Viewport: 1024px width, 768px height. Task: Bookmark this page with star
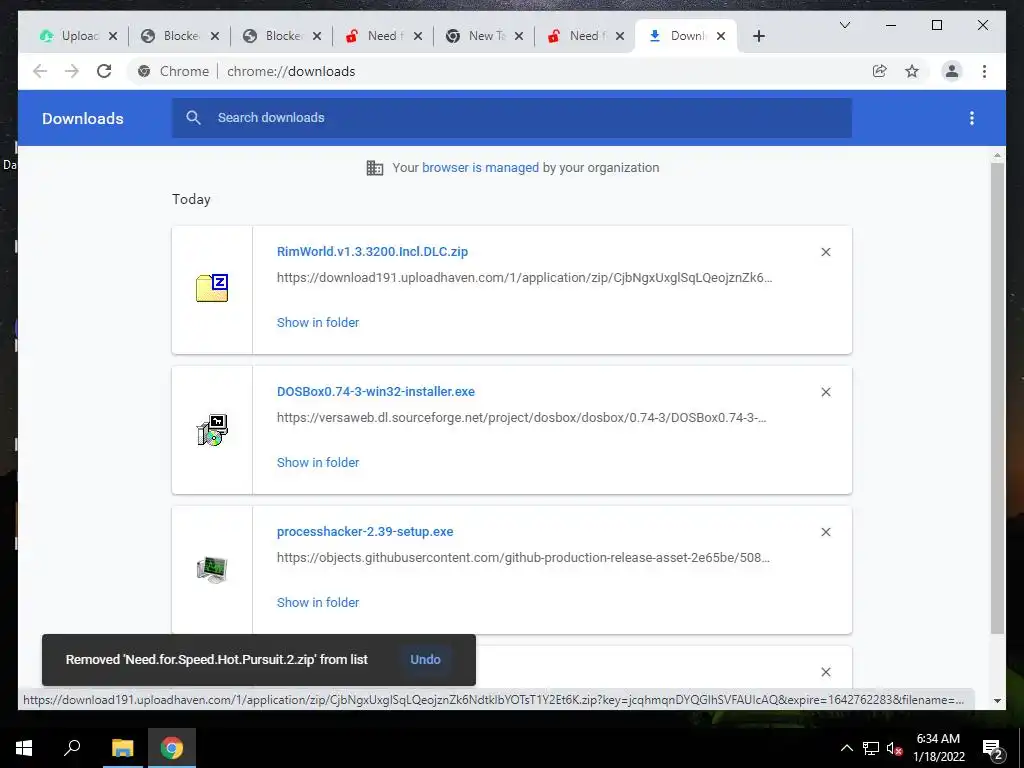(x=912, y=71)
